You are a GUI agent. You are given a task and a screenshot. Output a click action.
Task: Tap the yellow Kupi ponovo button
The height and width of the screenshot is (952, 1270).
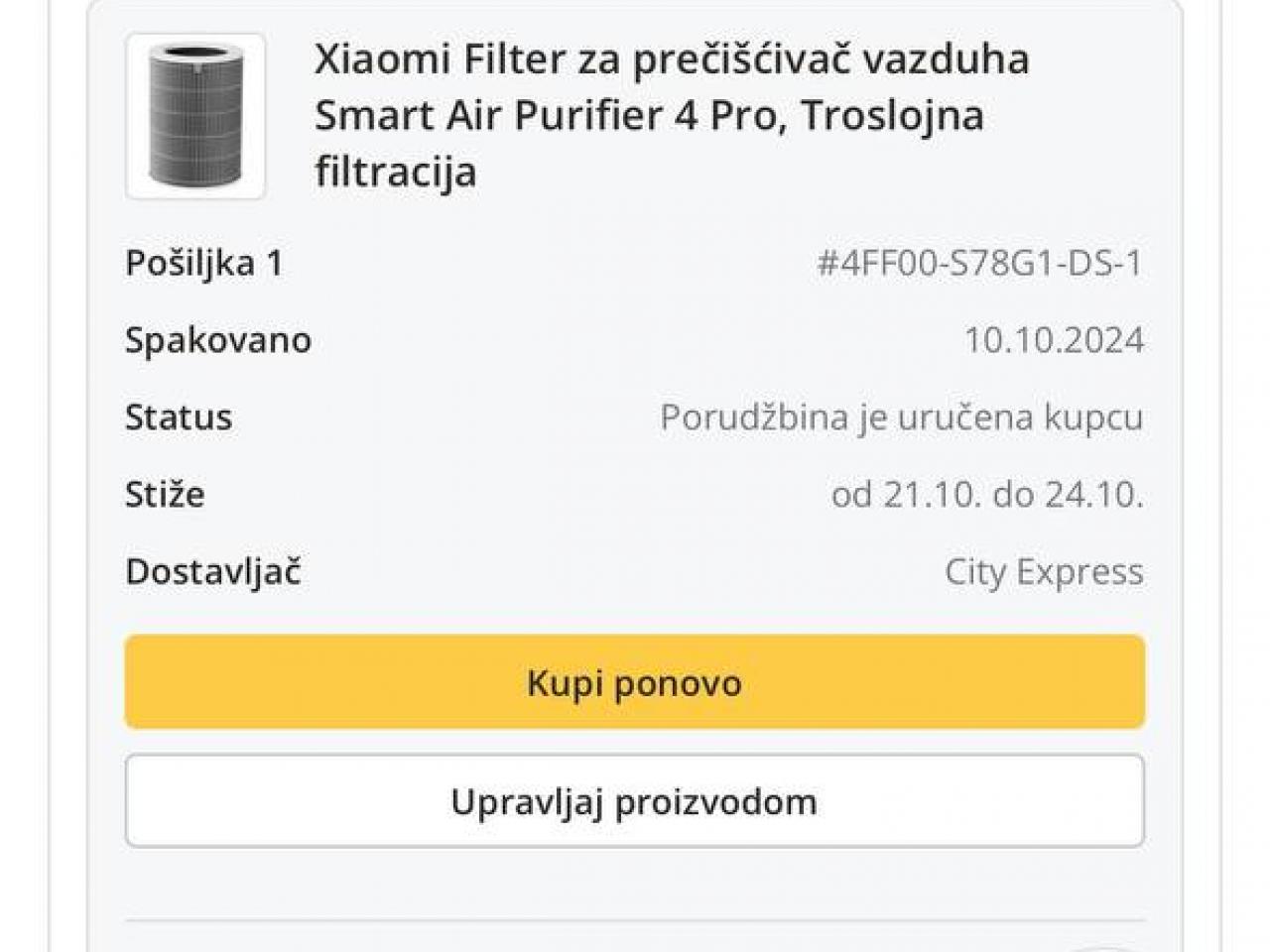635,682
